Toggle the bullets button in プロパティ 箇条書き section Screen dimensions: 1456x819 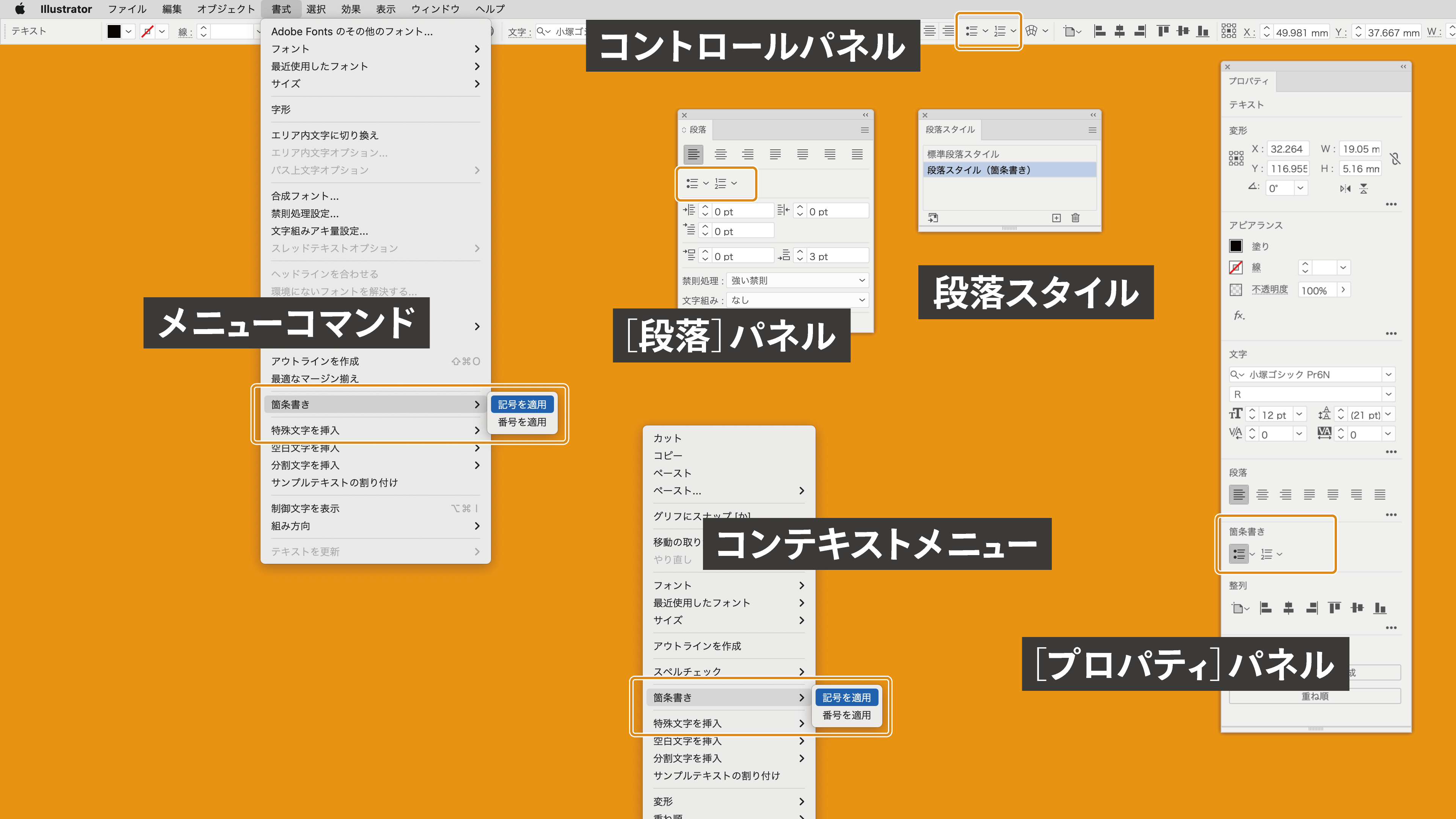pos(1239,554)
